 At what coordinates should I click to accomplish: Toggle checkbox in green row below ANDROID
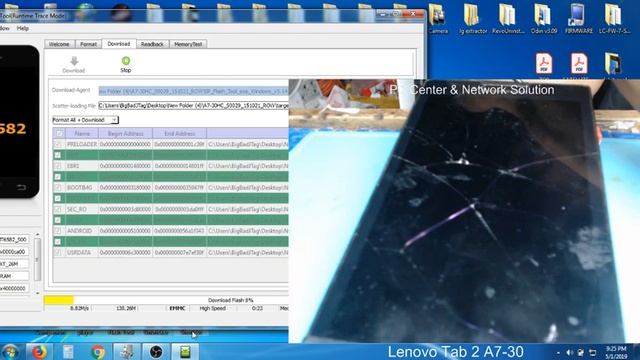[58, 242]
